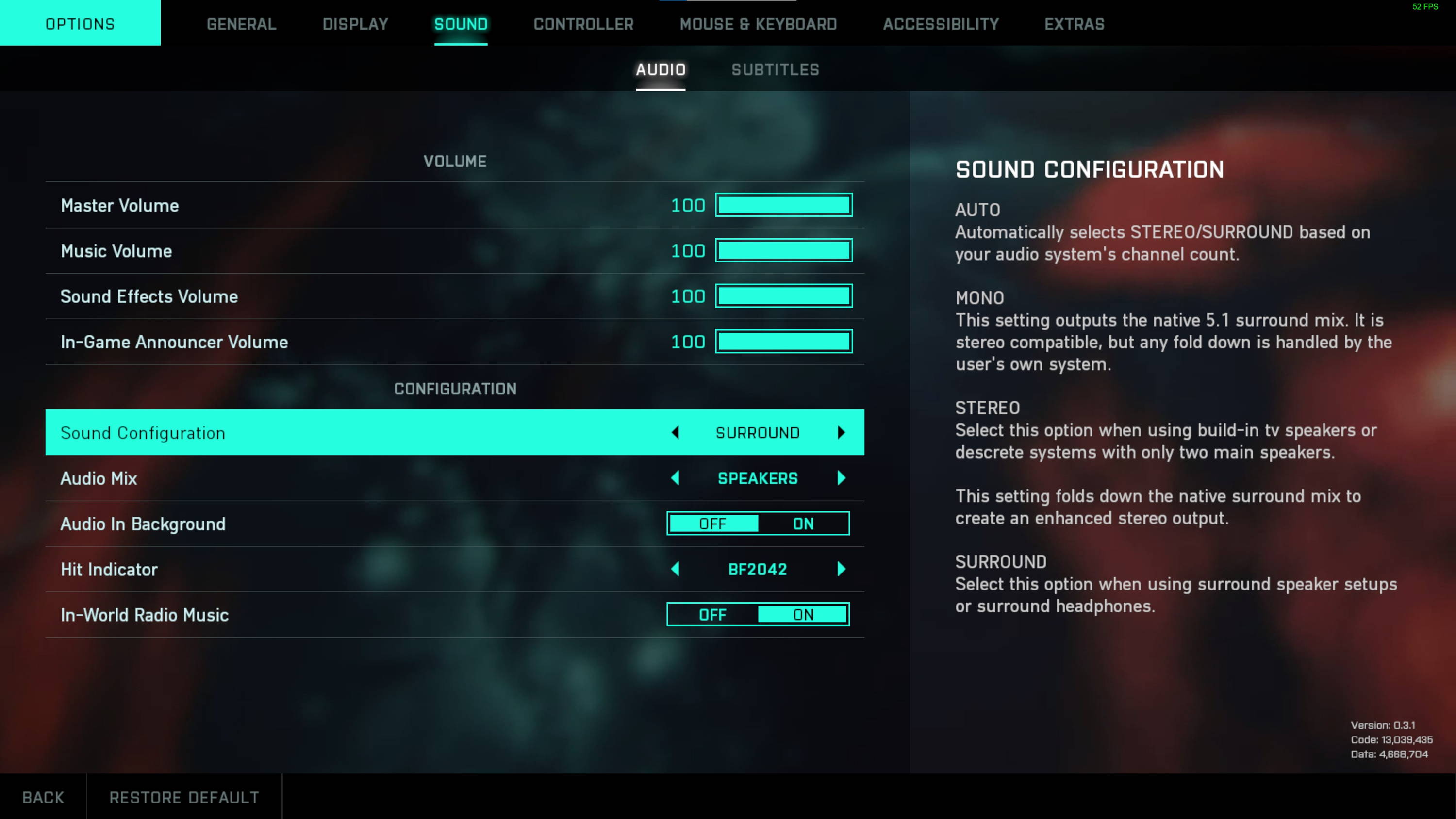
Task: Adjust the Sound Effects Volume slider
Action: tap(783, 295)
